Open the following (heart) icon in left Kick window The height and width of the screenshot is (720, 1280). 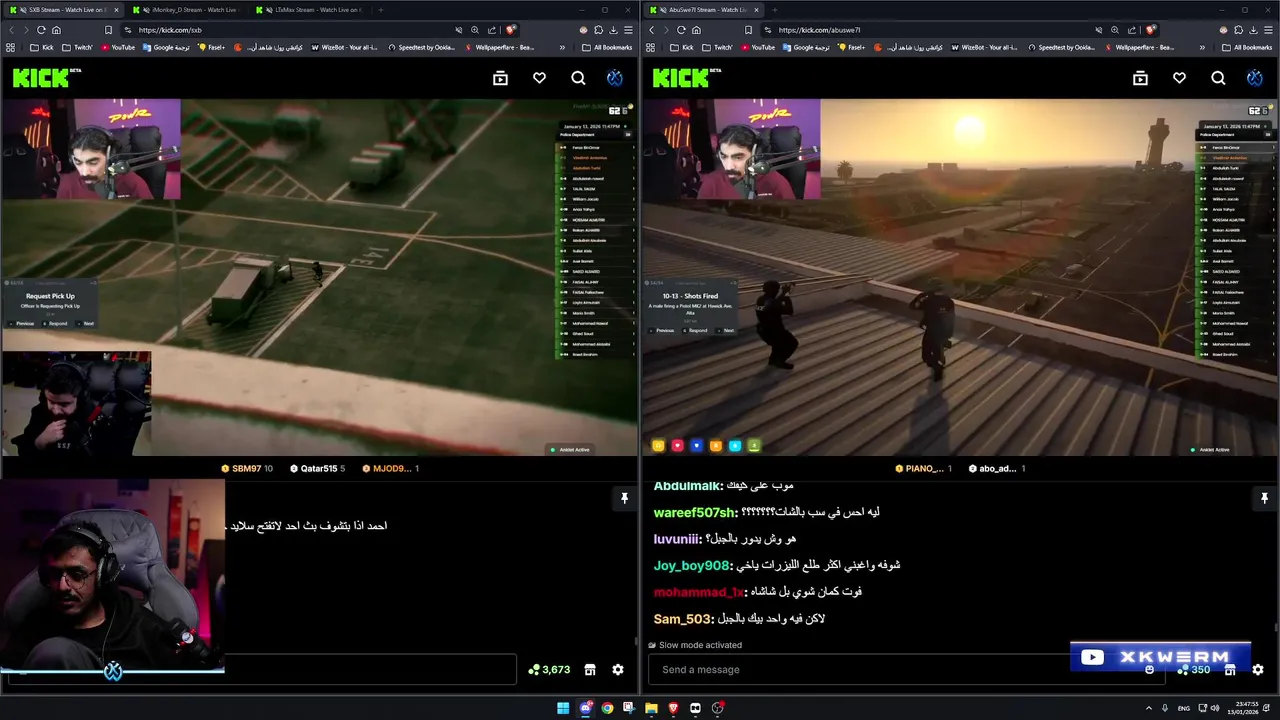(x=539, y=78)
